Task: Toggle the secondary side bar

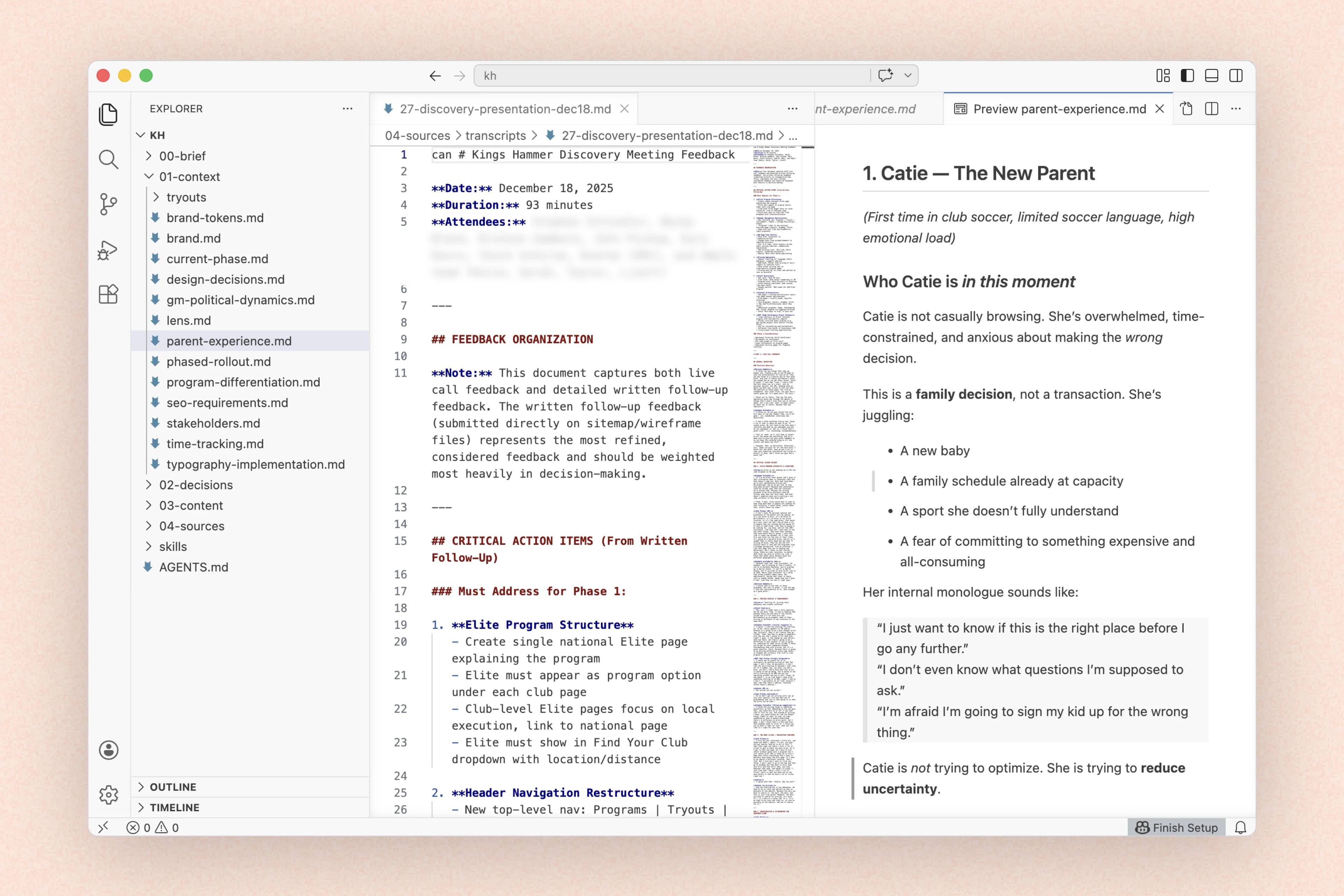Action: (1236, 76)
